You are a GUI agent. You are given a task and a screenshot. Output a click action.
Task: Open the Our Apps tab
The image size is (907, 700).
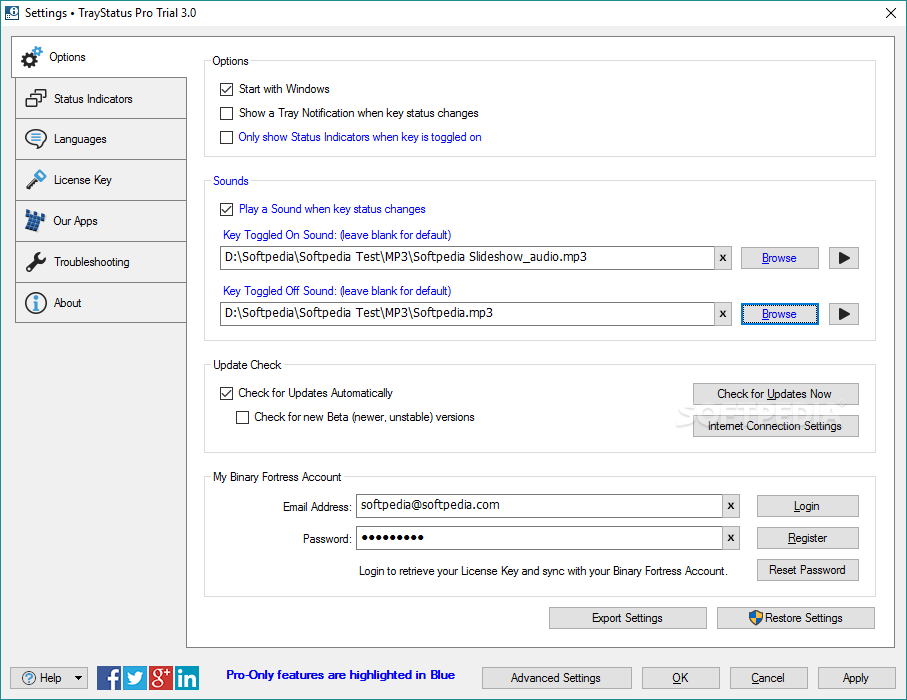(x=101, y=221)
